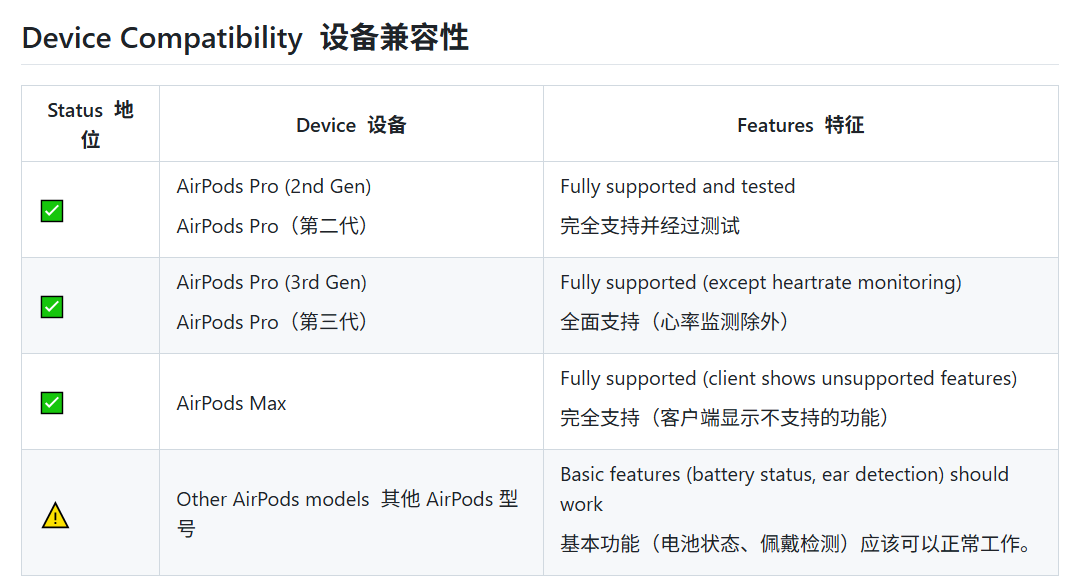Click the "AirPods Pro (3rd Gen)" English device name
1070x587 pixels.
tap(271, 283)
